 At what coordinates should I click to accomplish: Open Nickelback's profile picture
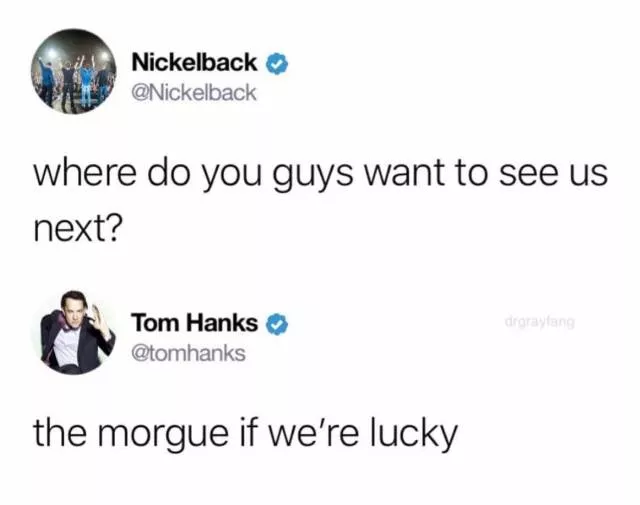pos(73,71)
